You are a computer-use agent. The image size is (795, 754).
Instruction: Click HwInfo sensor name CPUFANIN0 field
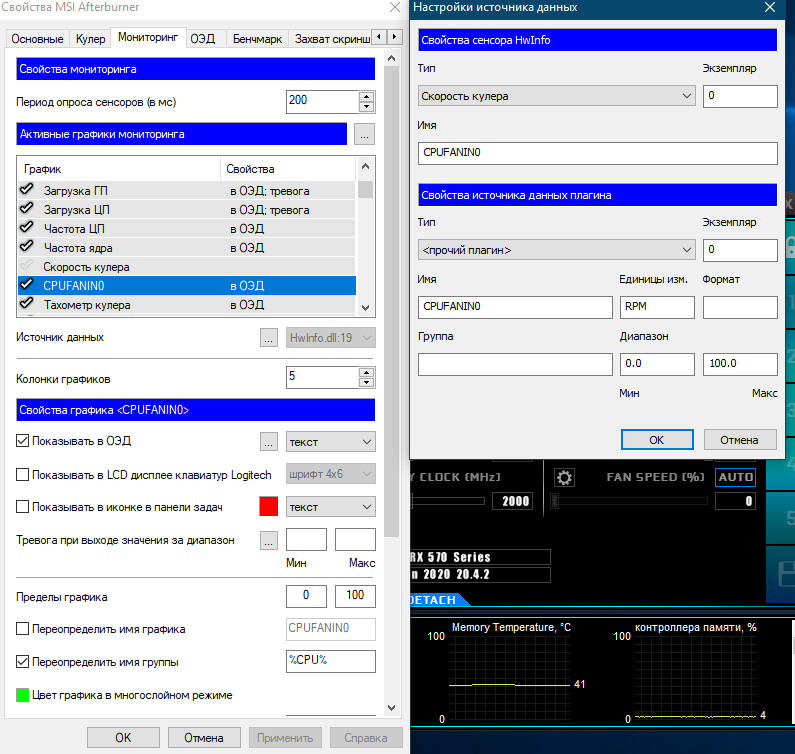[597, 153]
